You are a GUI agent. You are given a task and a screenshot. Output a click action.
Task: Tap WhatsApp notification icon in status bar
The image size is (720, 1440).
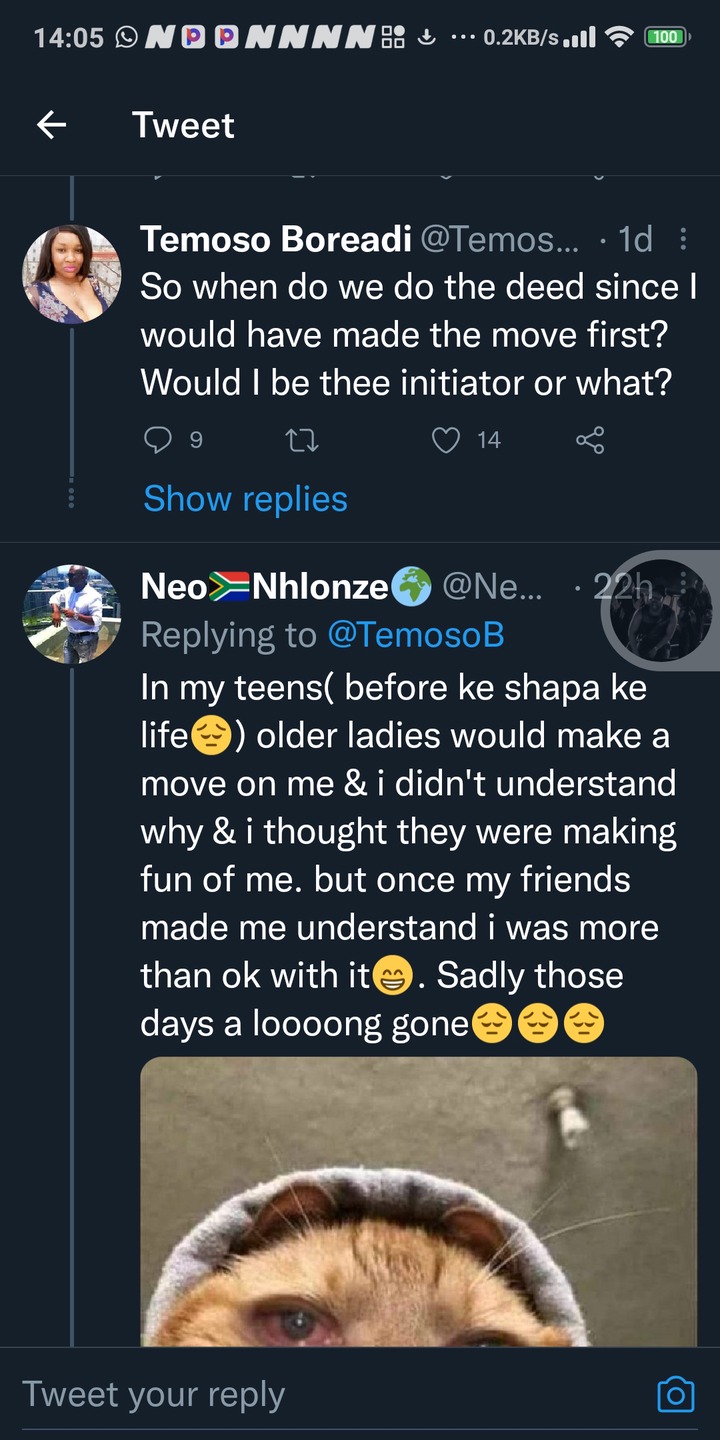[127, 38]
